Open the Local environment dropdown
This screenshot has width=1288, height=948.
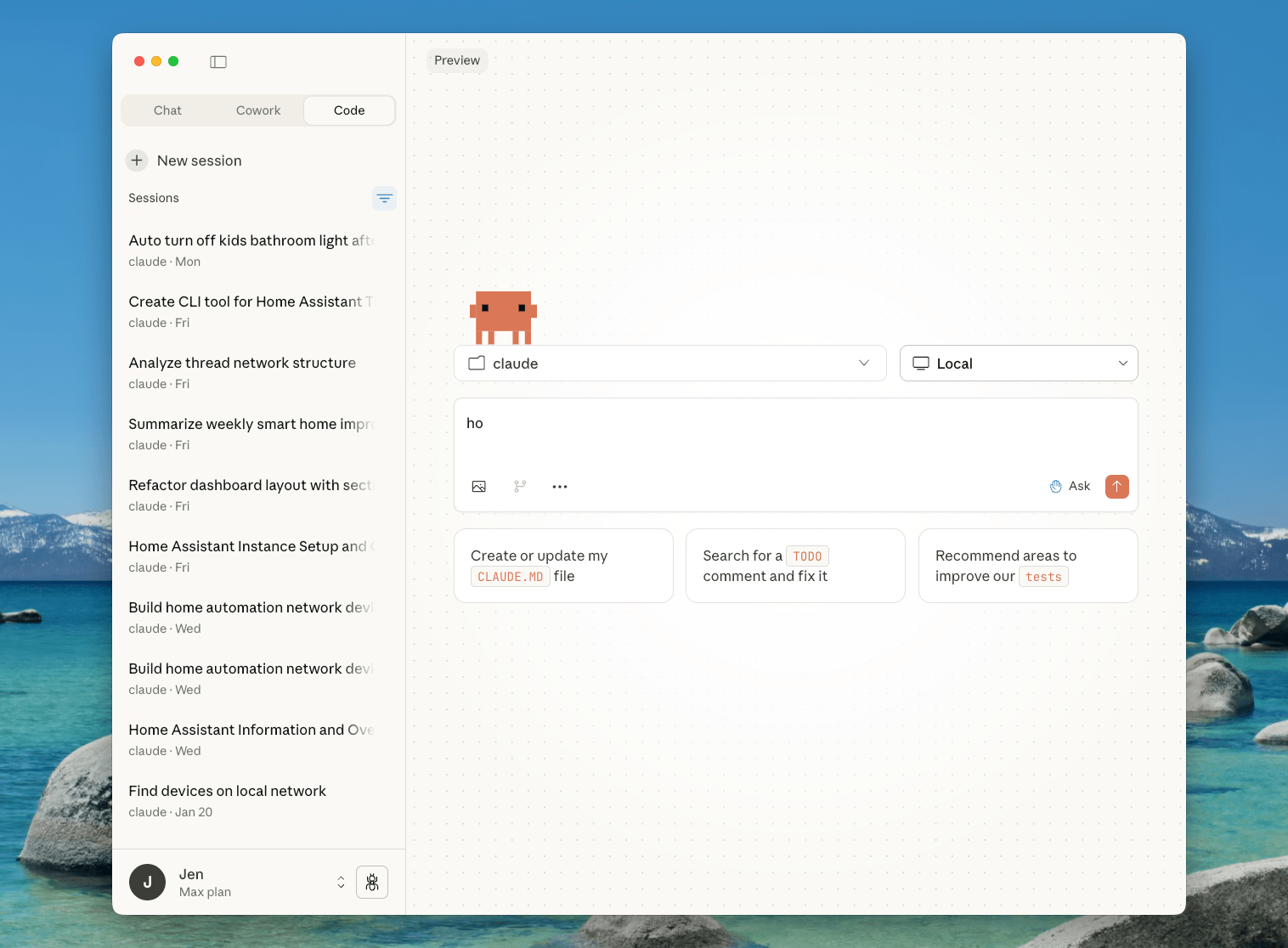pos(1018,364)
